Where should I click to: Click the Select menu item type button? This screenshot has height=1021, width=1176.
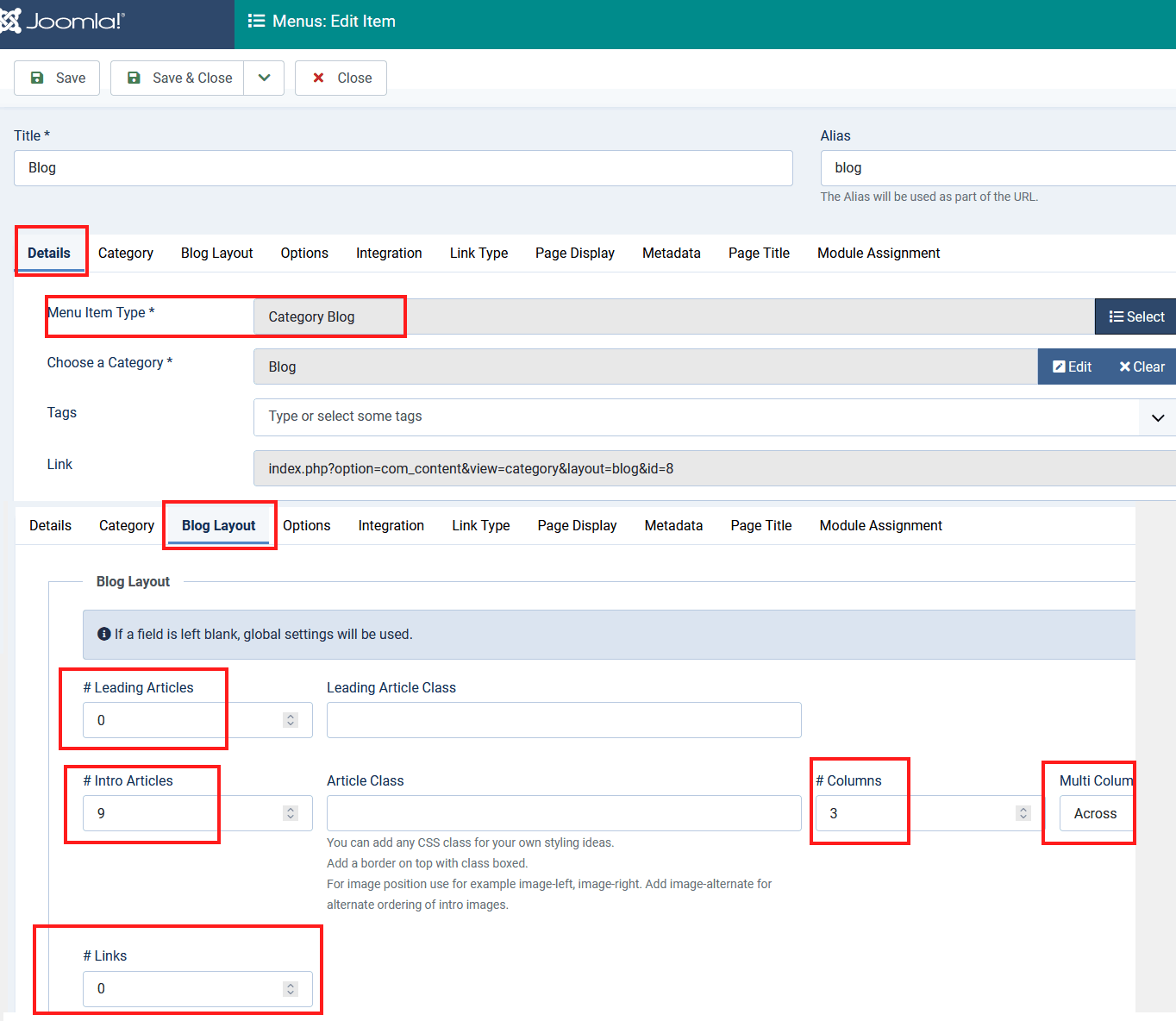pos(1135,316)
